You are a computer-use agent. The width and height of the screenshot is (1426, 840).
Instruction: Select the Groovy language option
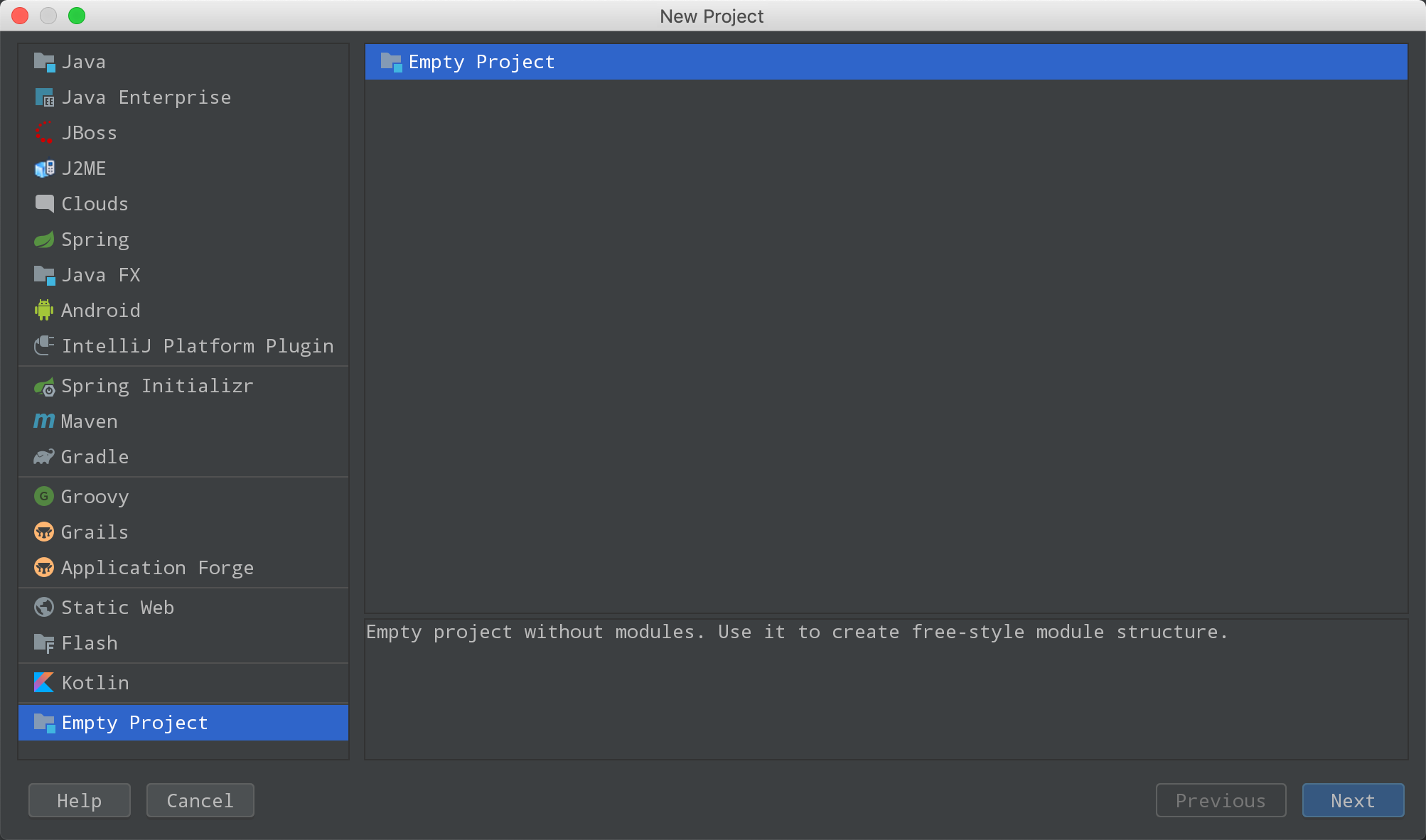pos(95,497)
